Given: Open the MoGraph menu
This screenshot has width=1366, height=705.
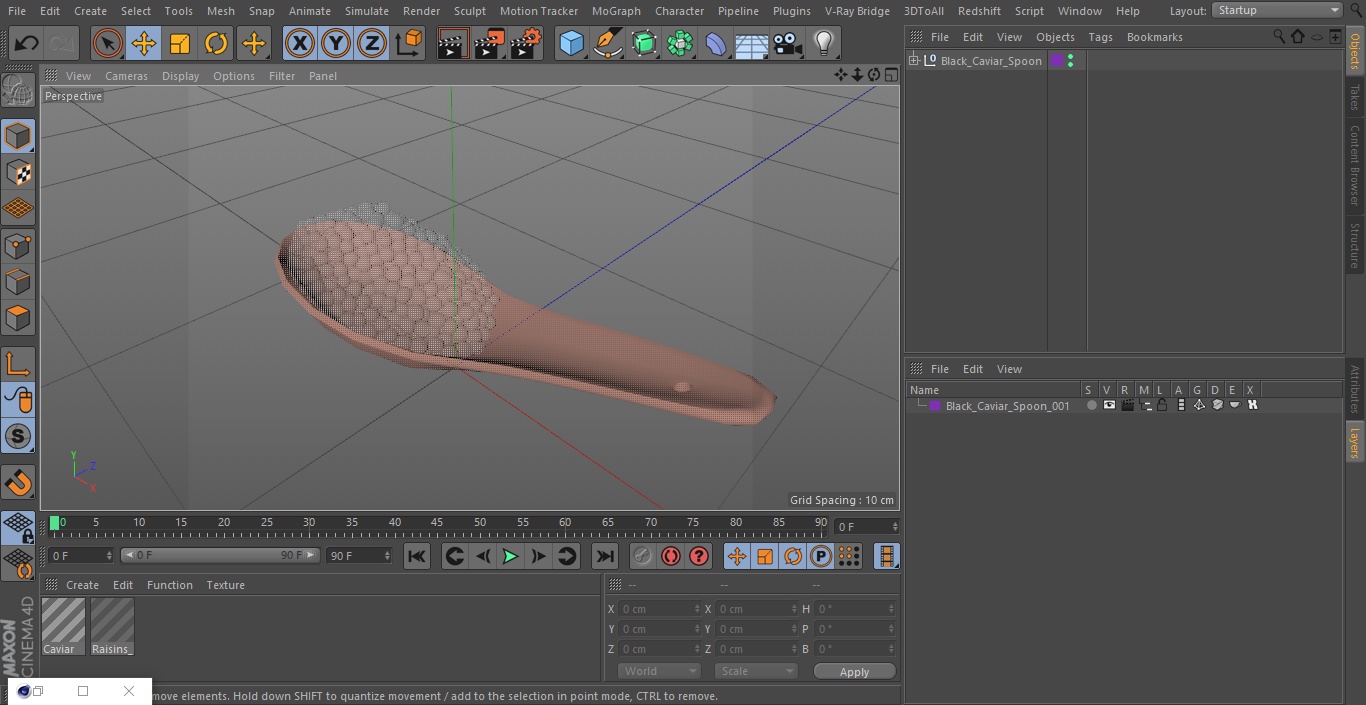Looking at the screenshot, I should [616, 11].
